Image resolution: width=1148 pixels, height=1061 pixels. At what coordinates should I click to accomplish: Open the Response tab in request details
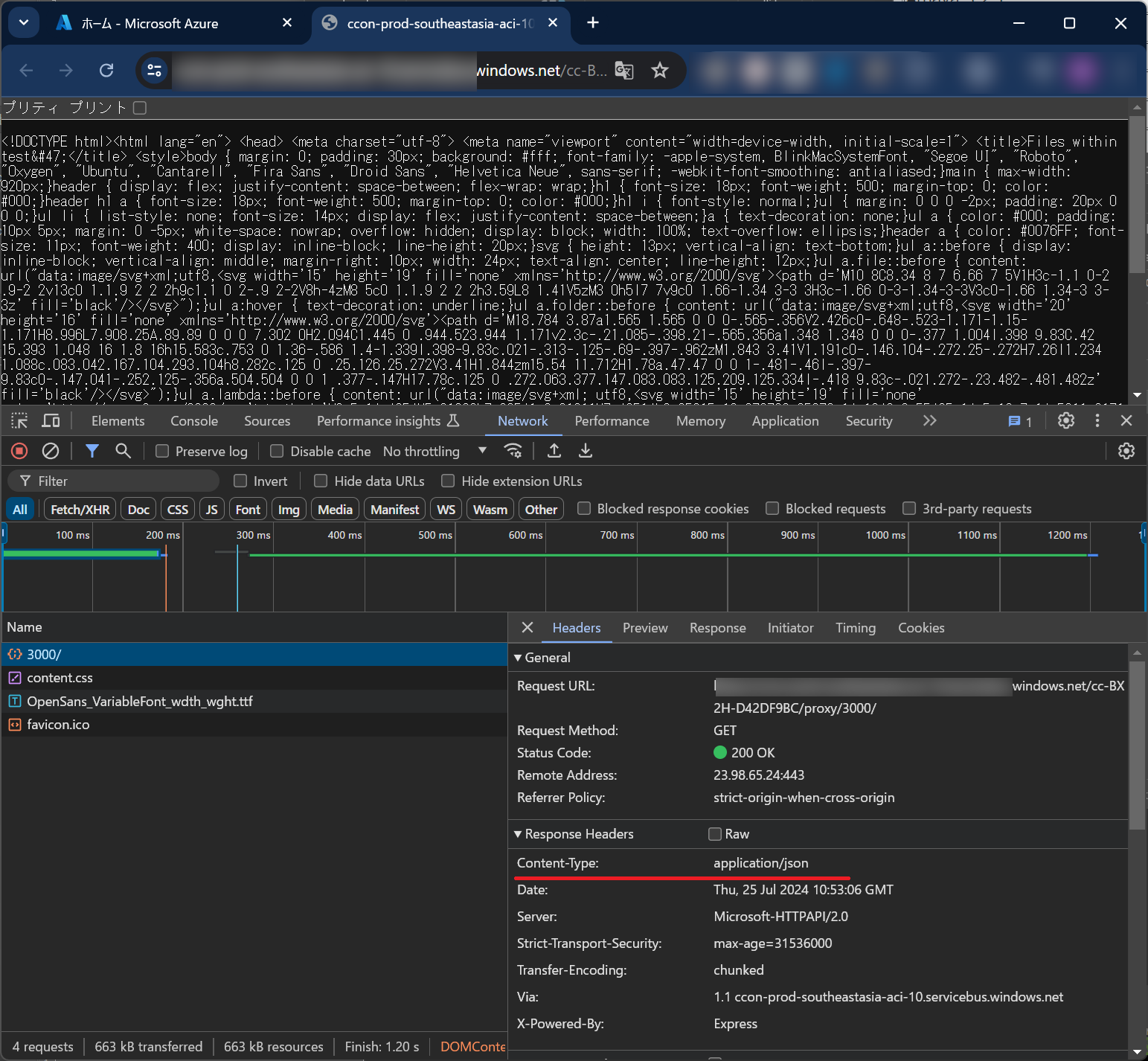(717, 628)
